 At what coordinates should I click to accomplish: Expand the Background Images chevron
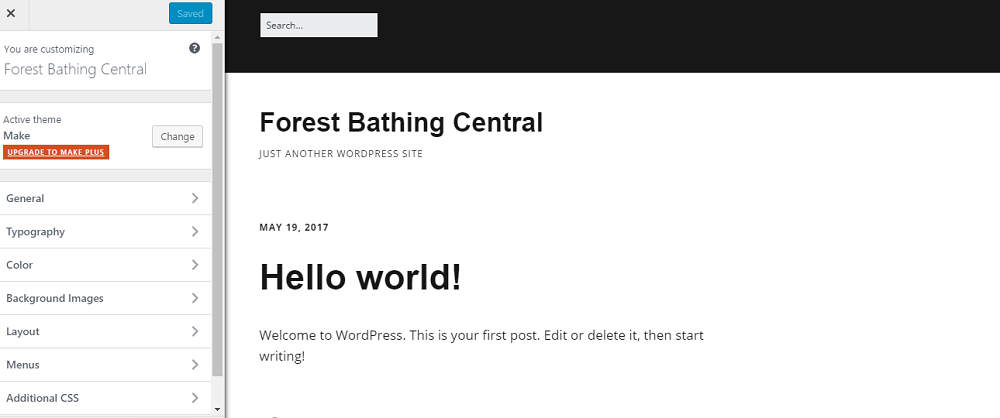pyautogui.click(x=195, y=298)
